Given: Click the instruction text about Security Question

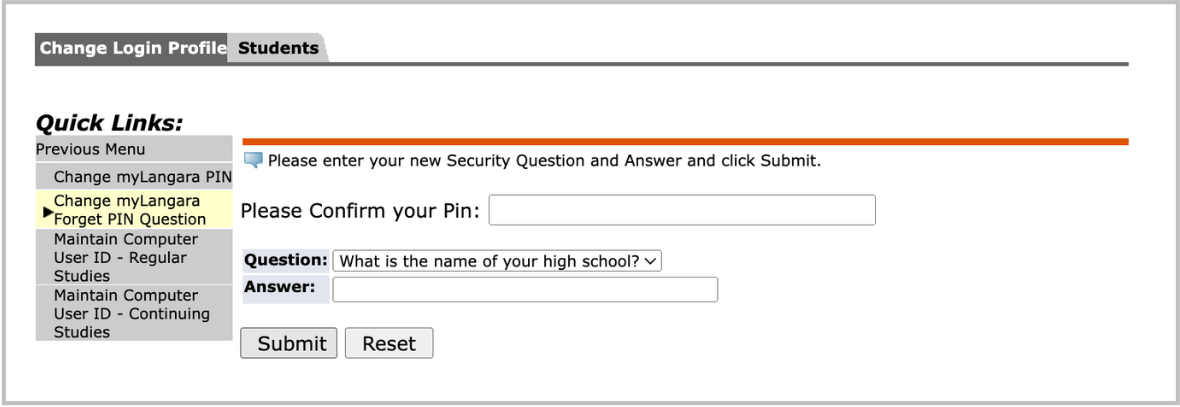Looking at the screenshot, I should (544, 161).
